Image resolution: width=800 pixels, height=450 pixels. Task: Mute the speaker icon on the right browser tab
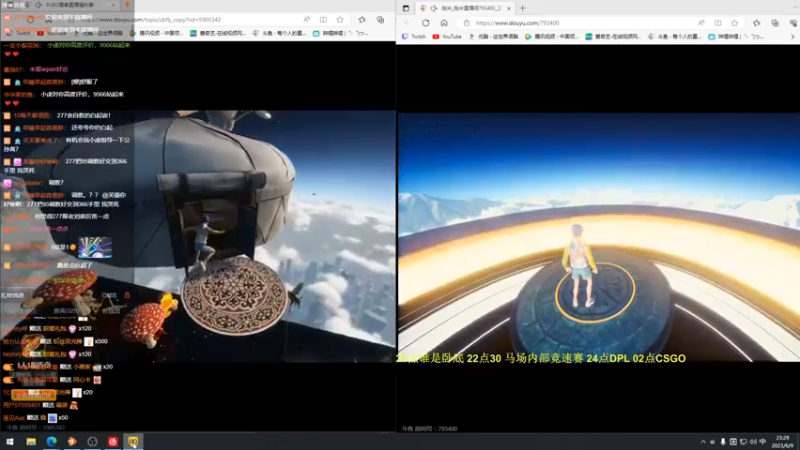click(434, 8)
